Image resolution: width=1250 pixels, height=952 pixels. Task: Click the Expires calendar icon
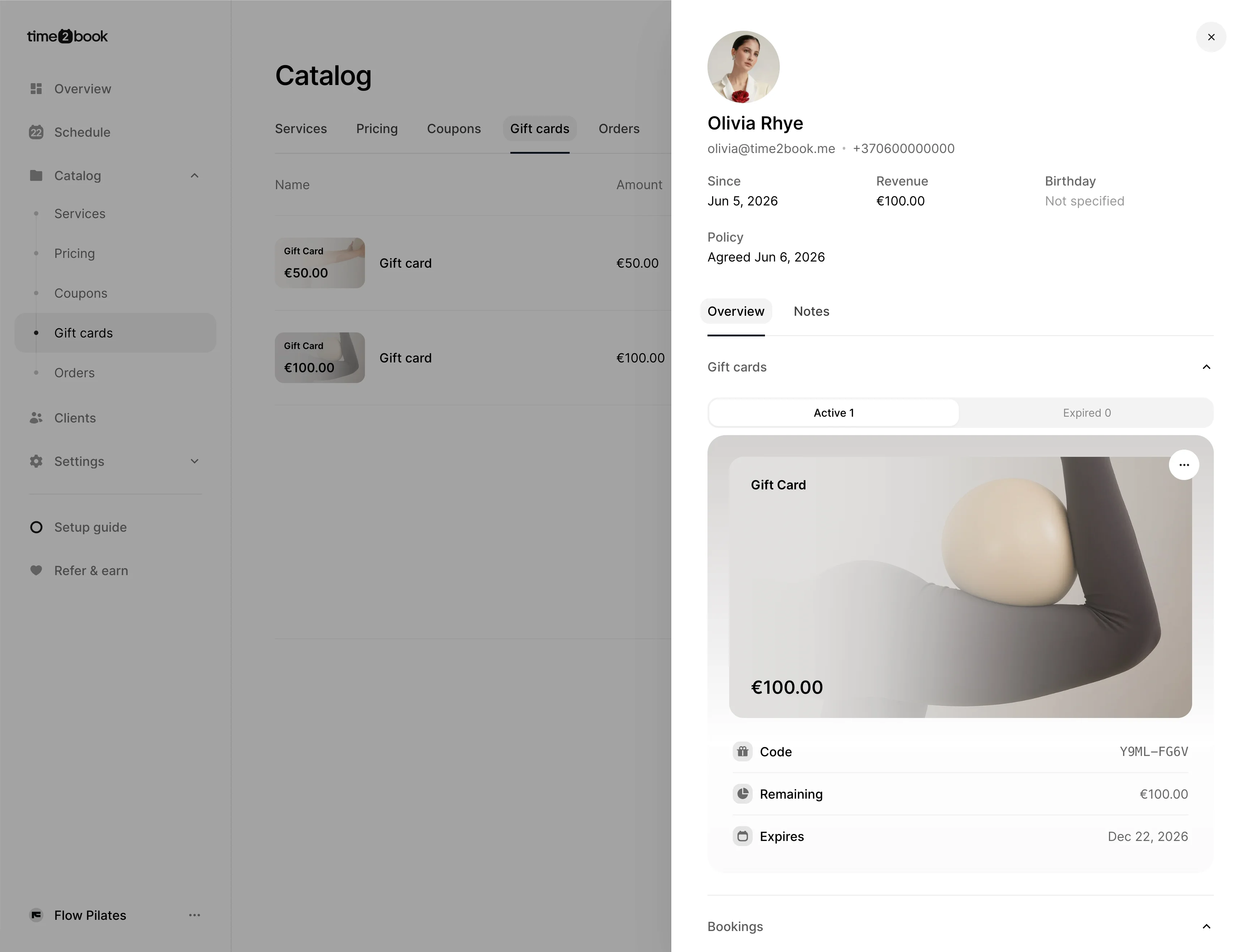tap(742, 836)
